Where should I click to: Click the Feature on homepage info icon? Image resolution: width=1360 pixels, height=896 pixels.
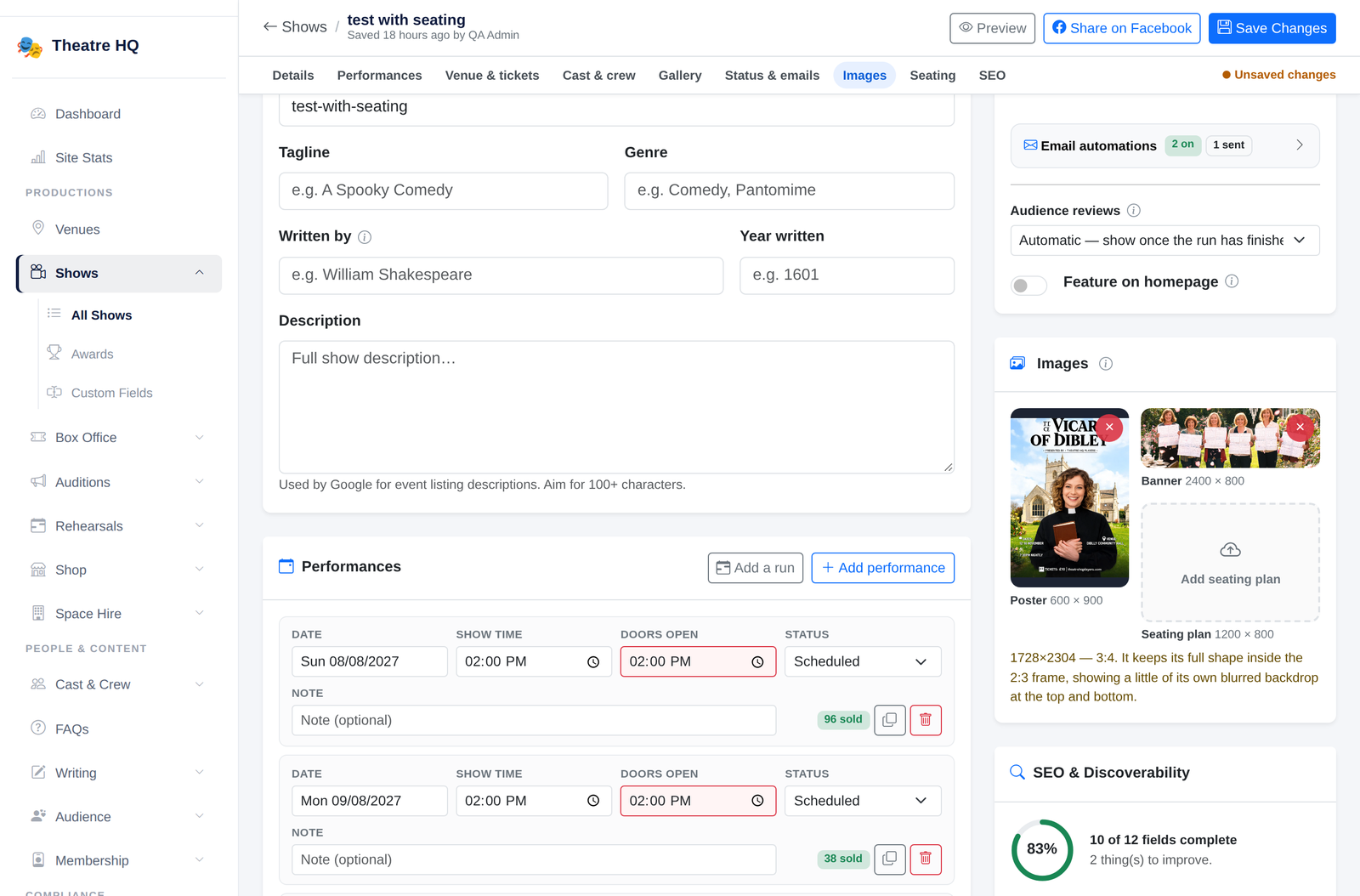tap(1232, 281)
